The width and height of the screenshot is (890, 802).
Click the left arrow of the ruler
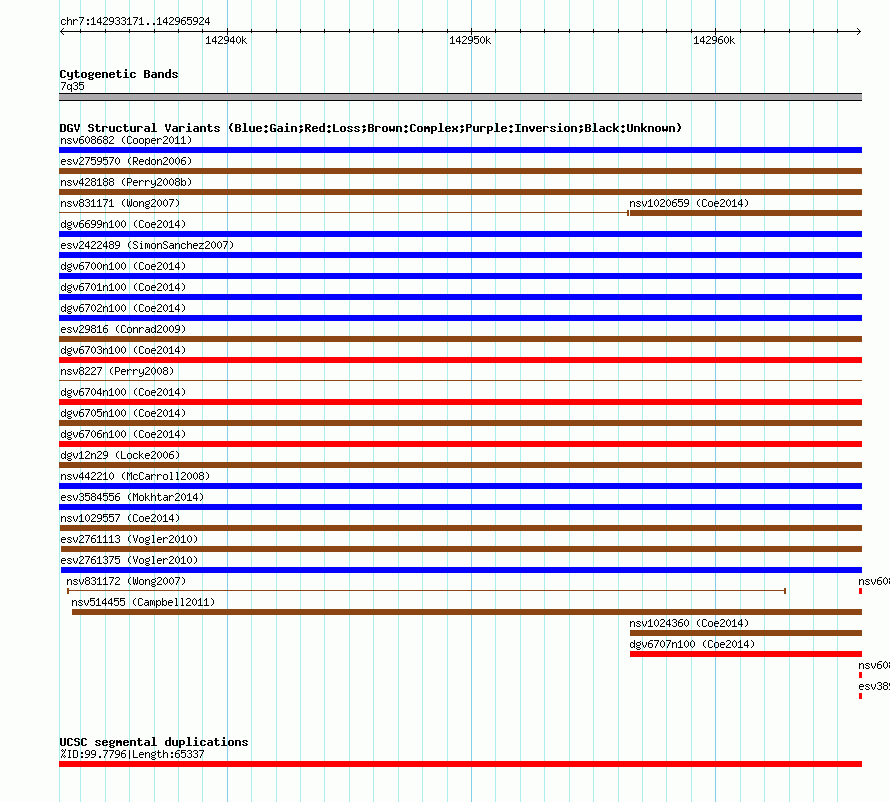pyautogui.click(x=62, y=31)
